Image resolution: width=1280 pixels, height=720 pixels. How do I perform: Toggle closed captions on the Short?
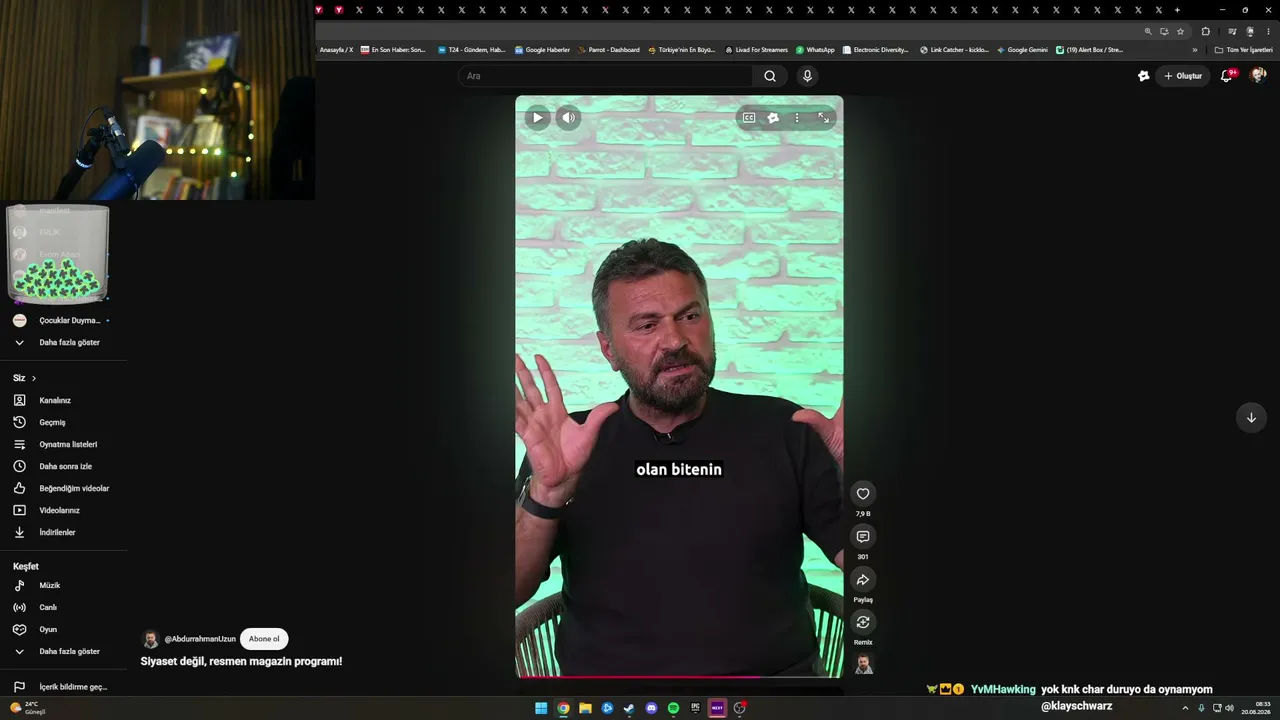coord(749,118)
